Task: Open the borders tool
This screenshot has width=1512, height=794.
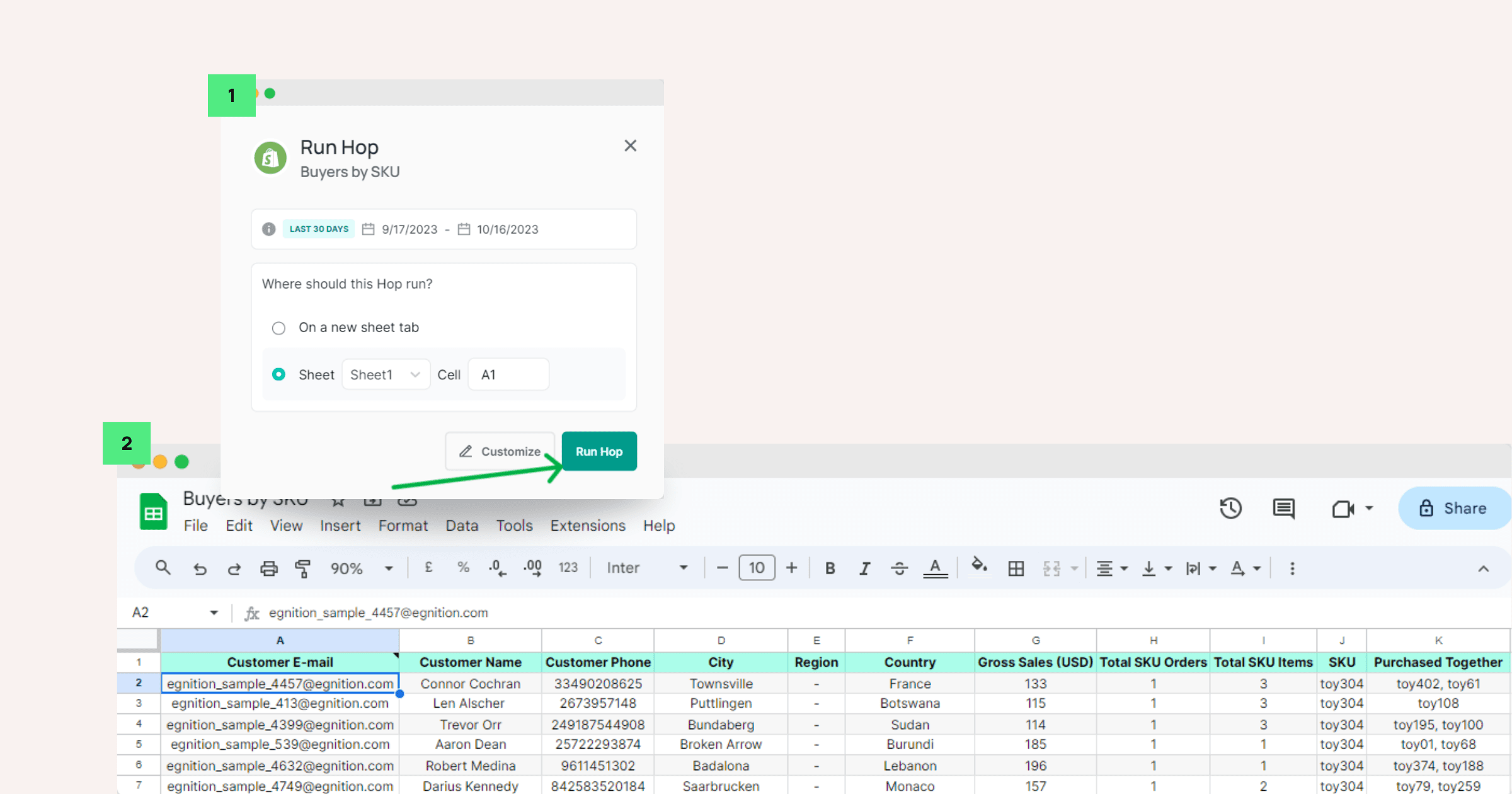Action: pyautogui.click(x=1016, y=568)
